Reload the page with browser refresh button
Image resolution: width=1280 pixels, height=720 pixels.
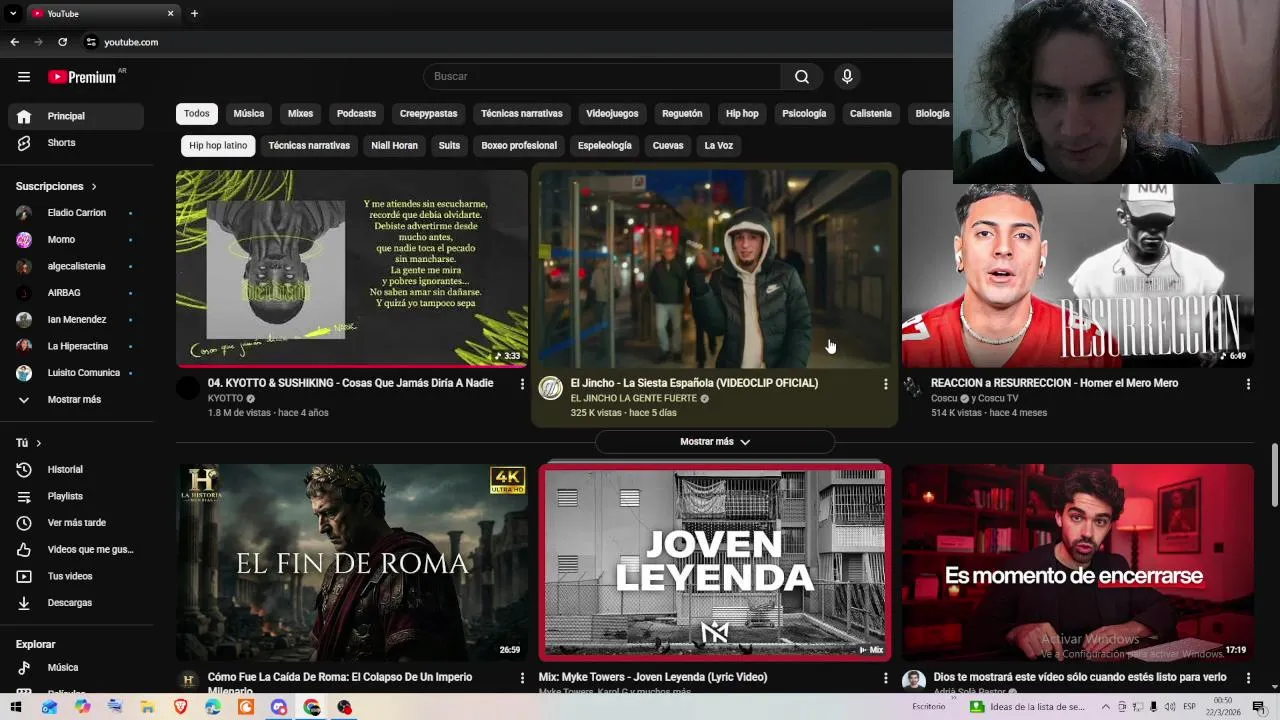point(62,42)
